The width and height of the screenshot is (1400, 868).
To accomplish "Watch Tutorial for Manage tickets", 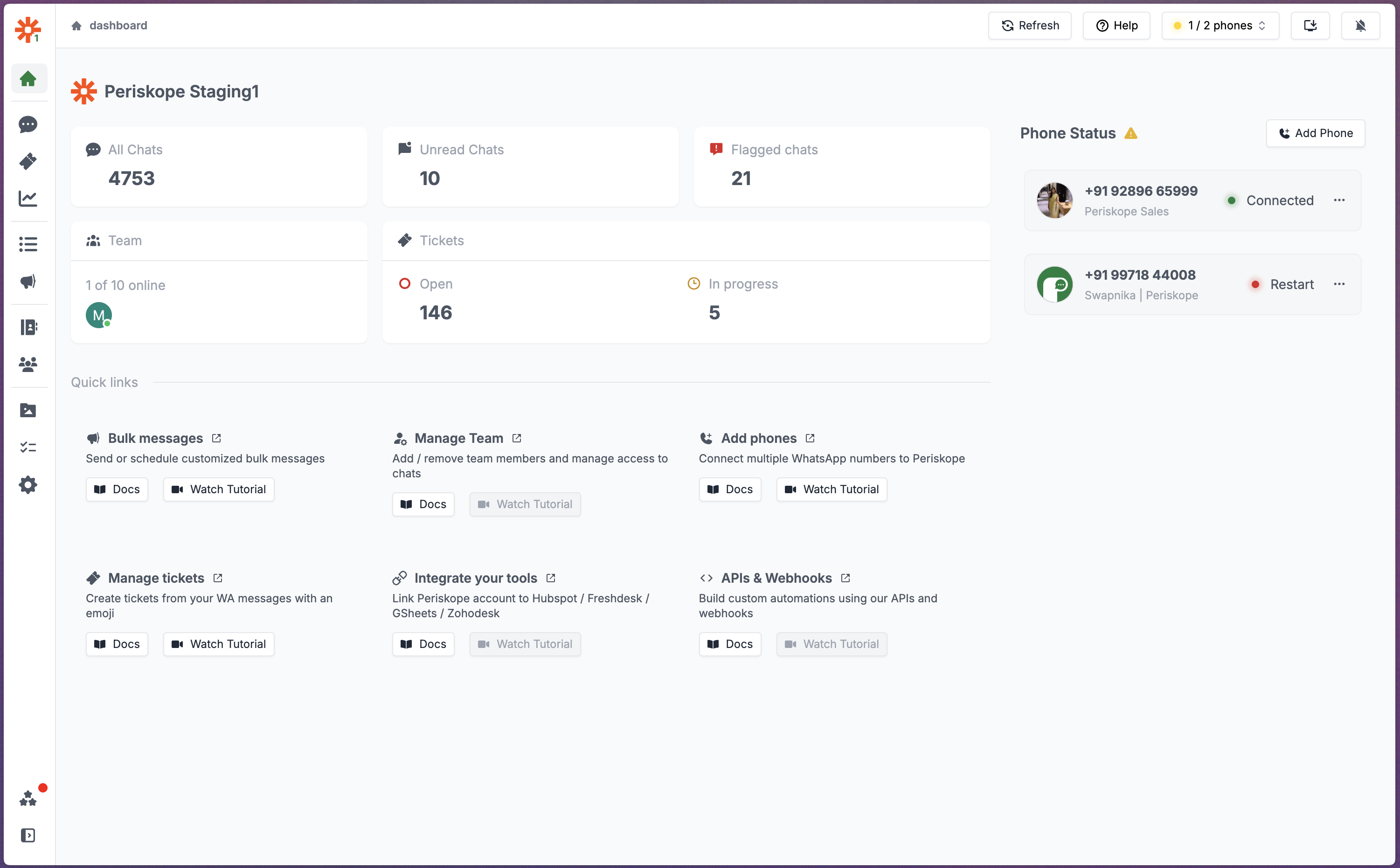I will point(219,644).
